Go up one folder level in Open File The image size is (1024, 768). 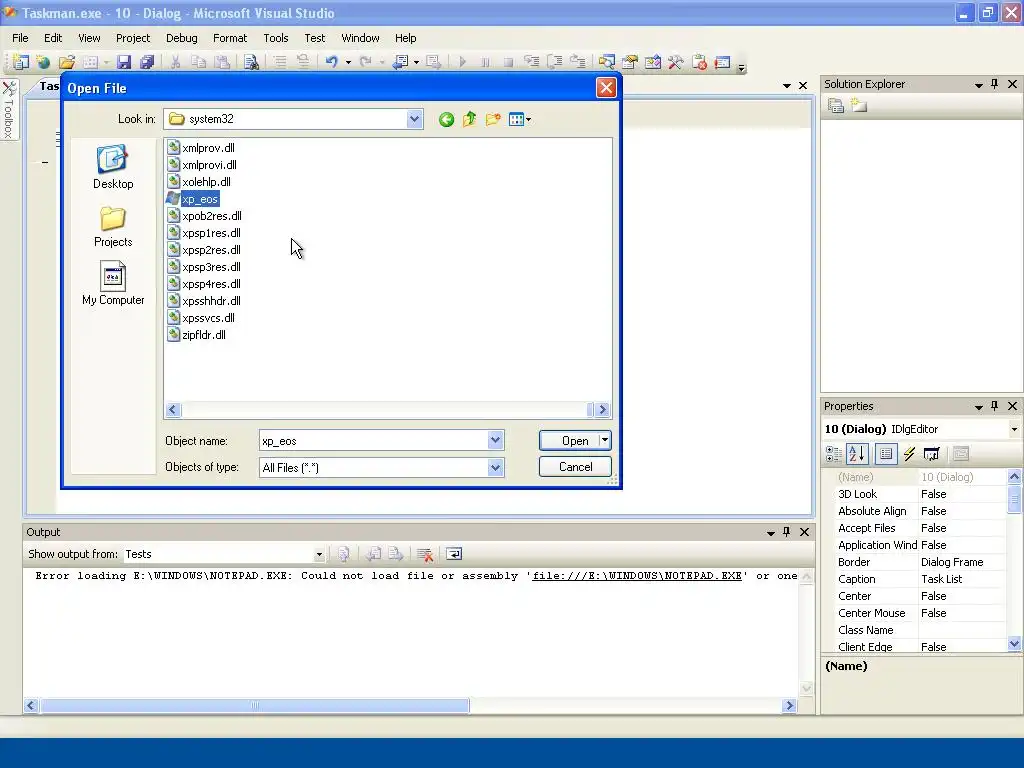tap(470, 119)
